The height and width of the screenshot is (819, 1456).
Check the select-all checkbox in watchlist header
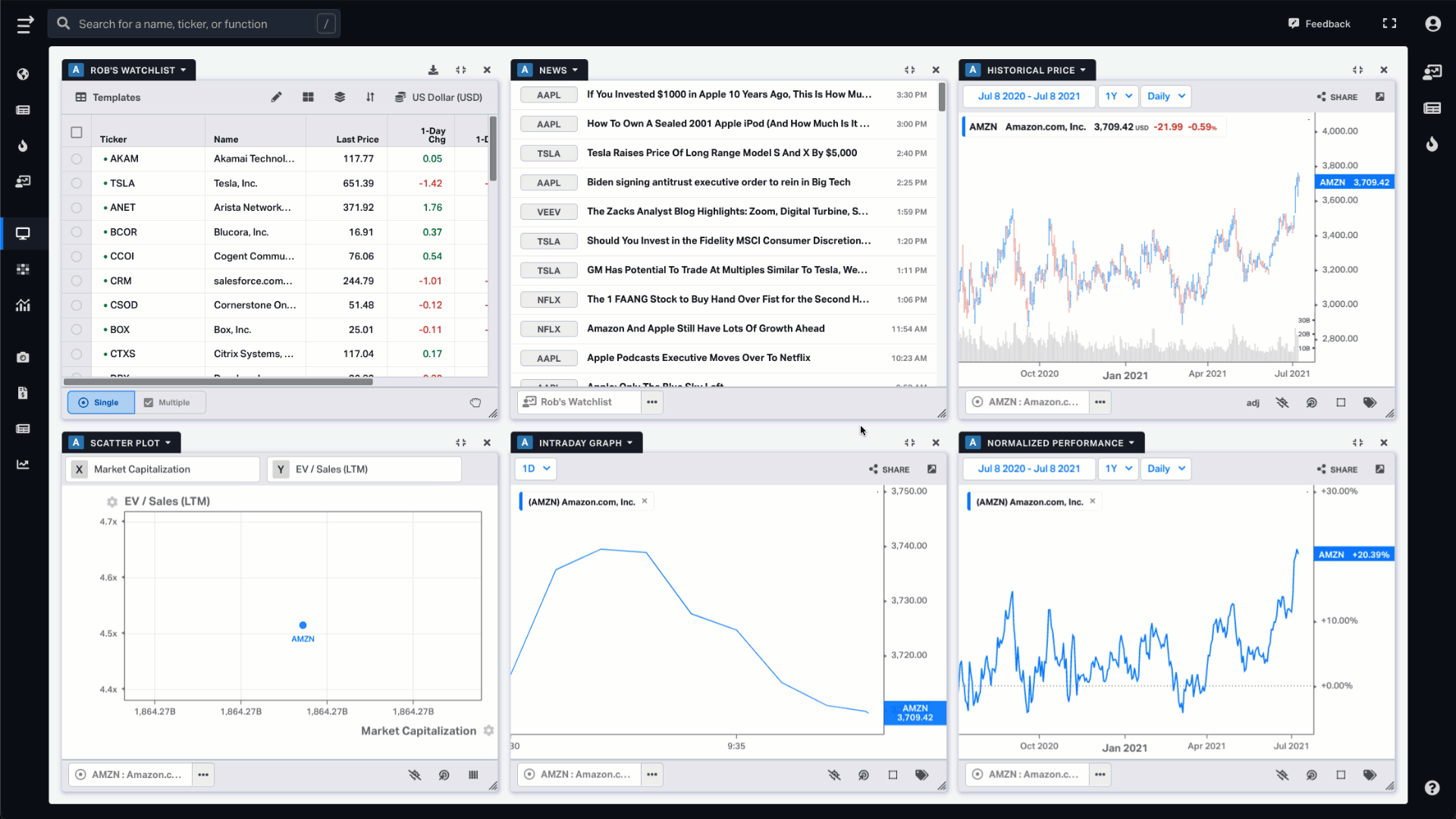pyautogui.click(x=77, y=133)
